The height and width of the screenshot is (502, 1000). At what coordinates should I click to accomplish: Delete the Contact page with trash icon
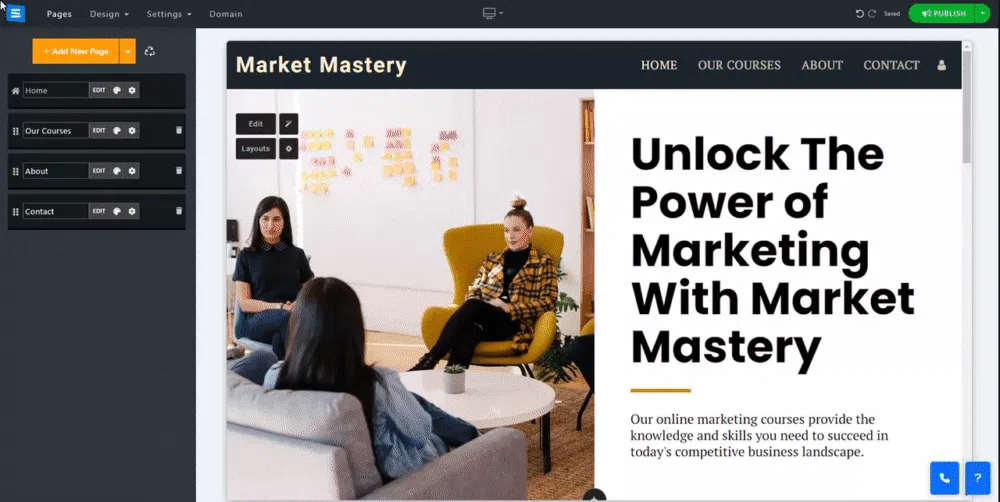click(x=179, y=210)
